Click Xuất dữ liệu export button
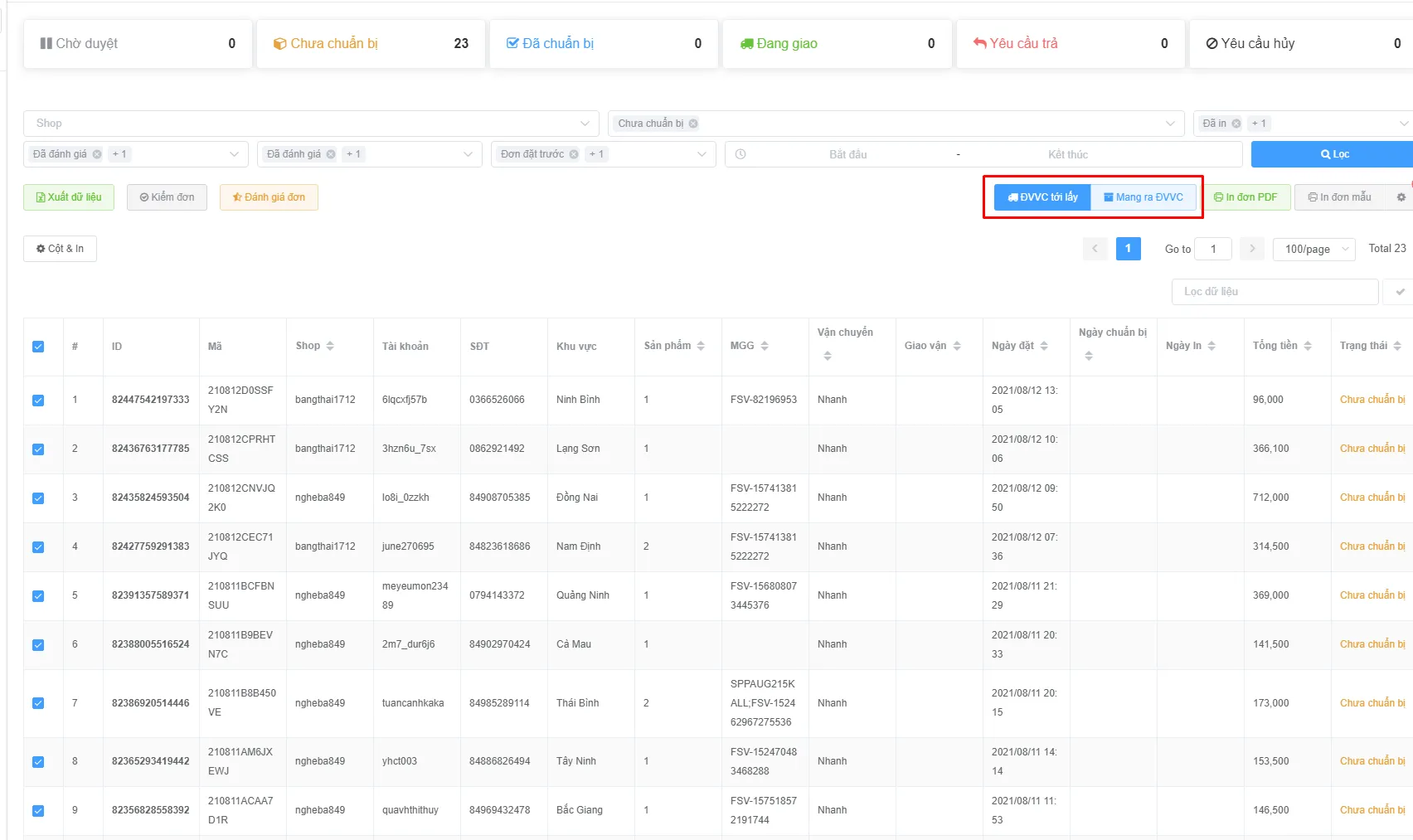 (69, 197)
